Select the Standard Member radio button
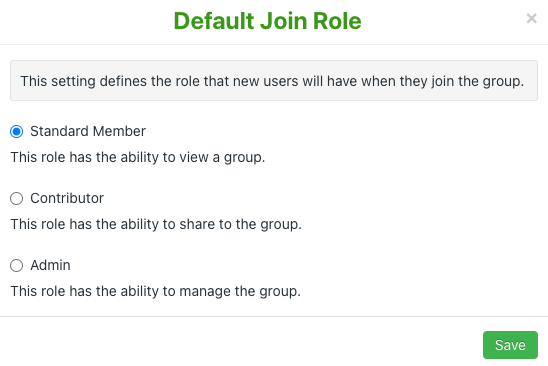The height and width of the screenshot is (366, 548). (16, 131)
